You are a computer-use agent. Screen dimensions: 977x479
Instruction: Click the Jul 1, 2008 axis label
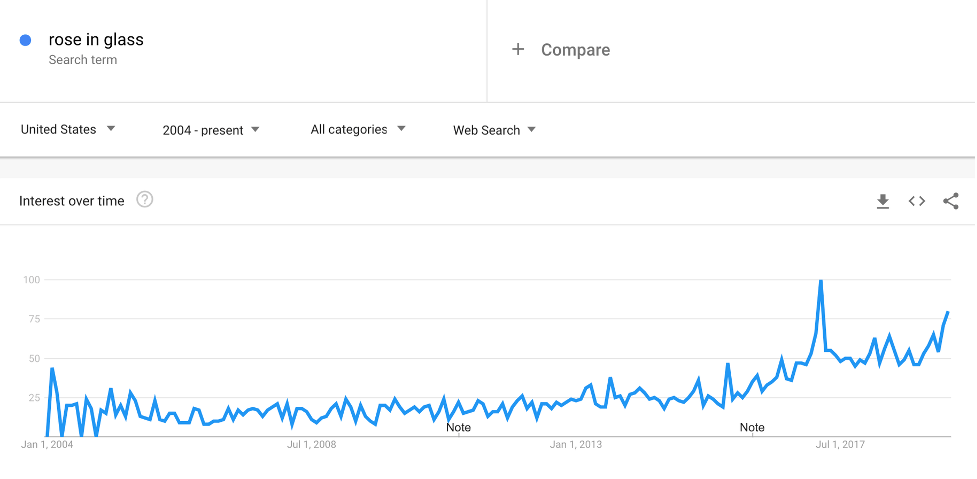coord(312,444)
